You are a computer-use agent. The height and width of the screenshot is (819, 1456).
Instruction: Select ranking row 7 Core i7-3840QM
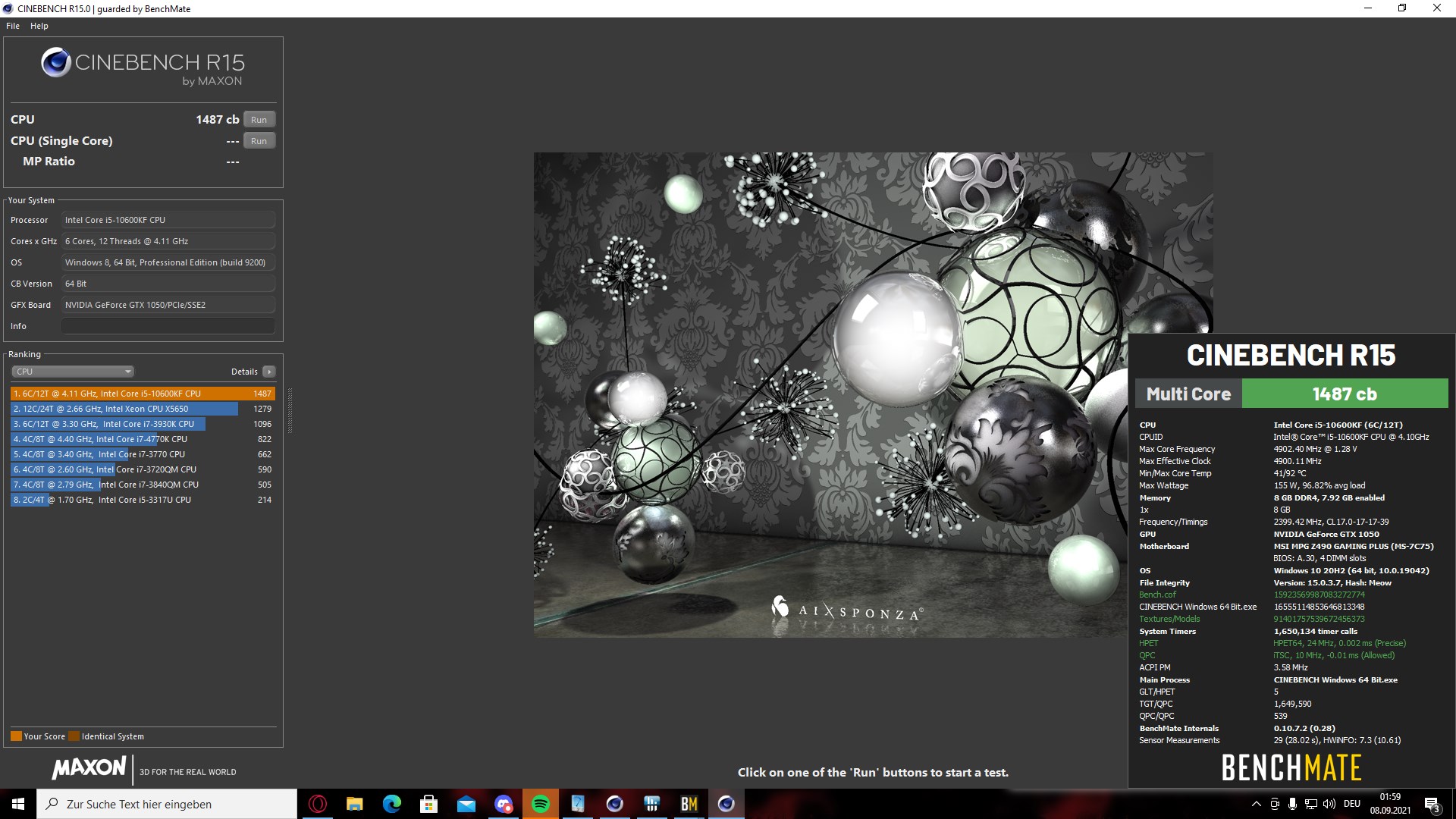143,485
